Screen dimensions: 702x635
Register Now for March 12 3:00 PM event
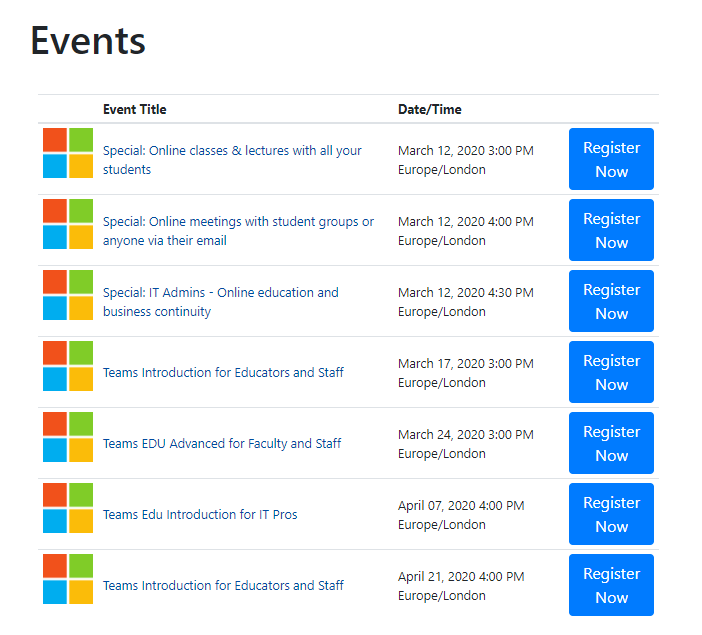pyautogui.click(x=611, y=159)
